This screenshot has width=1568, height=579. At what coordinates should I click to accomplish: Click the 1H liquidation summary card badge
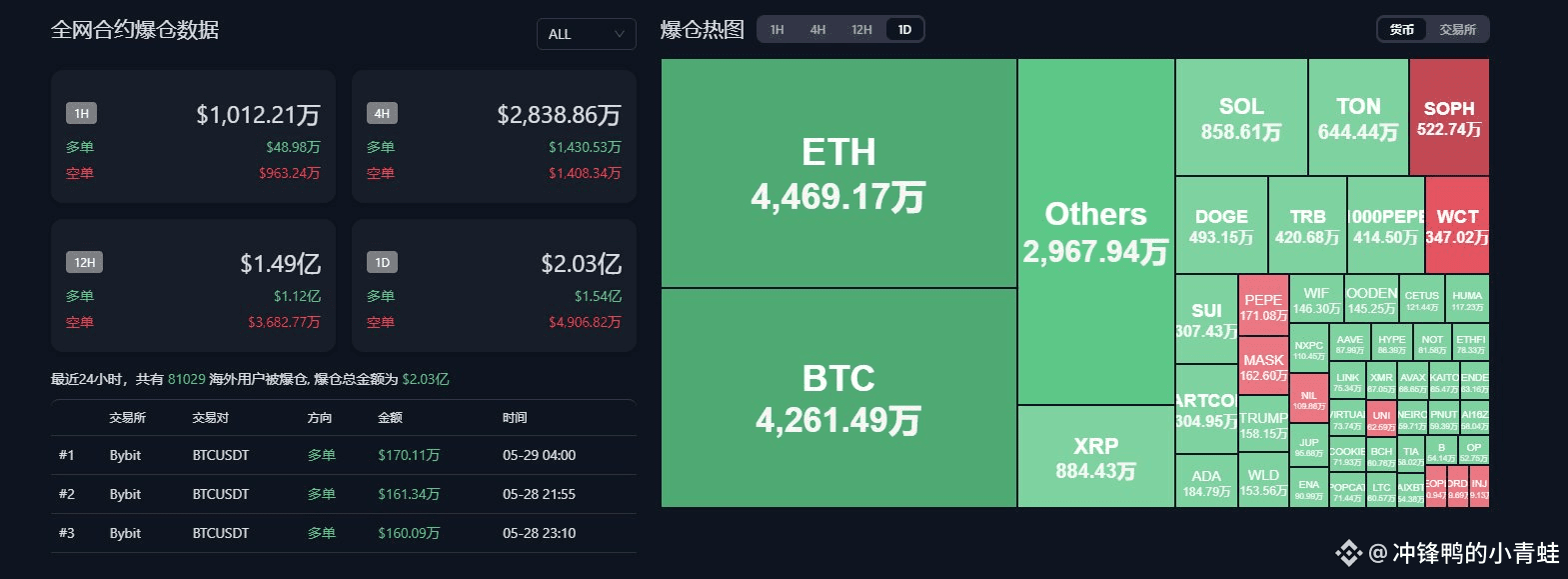click(x=82, y=113)
